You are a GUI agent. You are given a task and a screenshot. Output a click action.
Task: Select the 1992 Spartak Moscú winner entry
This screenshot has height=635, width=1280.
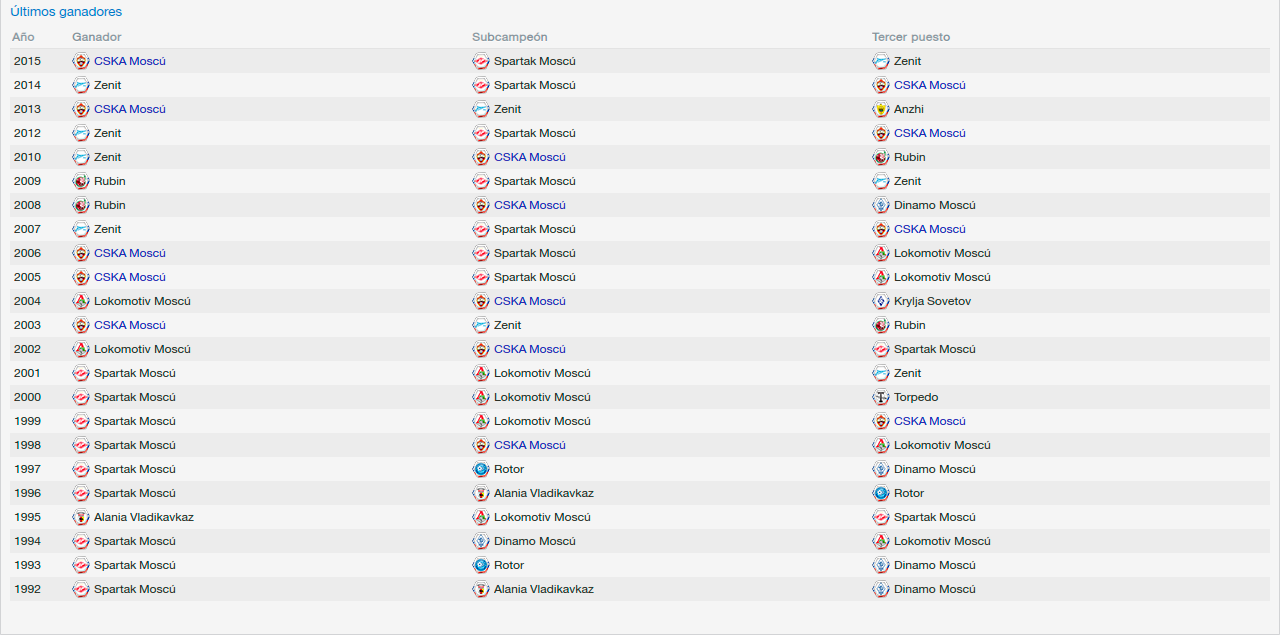click(x=135, y=589)
